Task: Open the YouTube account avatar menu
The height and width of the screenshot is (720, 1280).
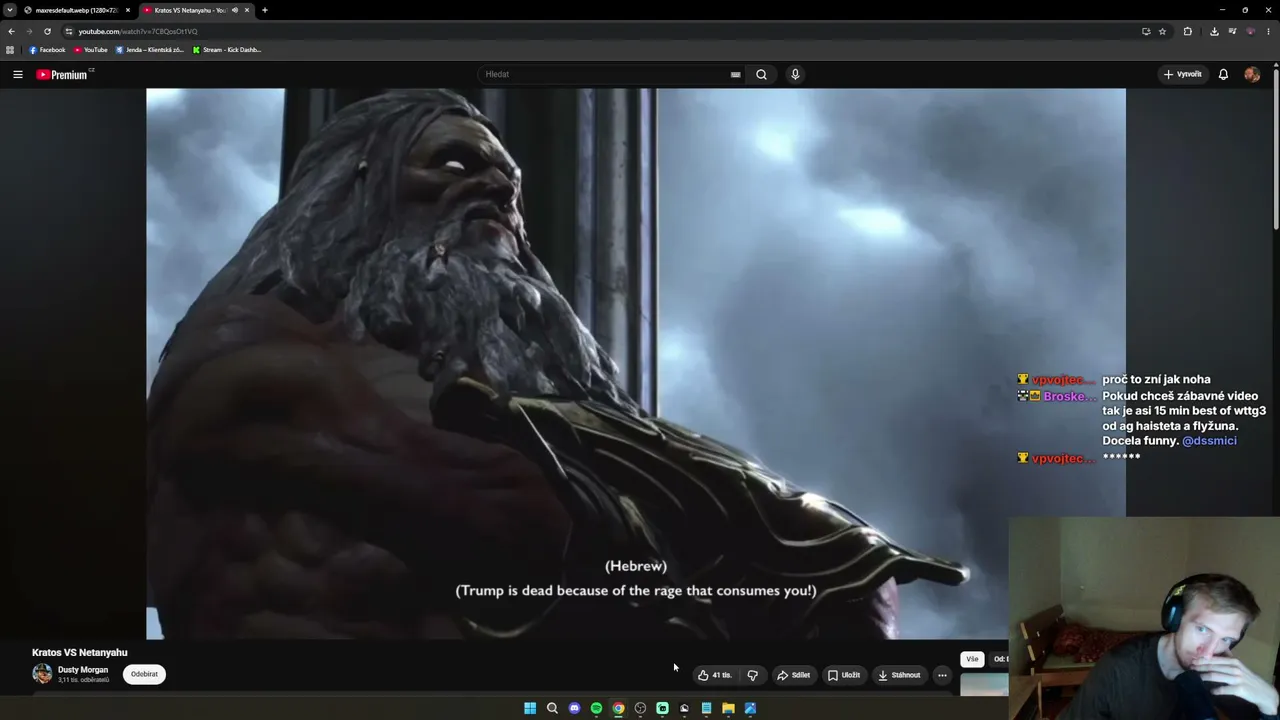Action: [x=1252, y=74]
